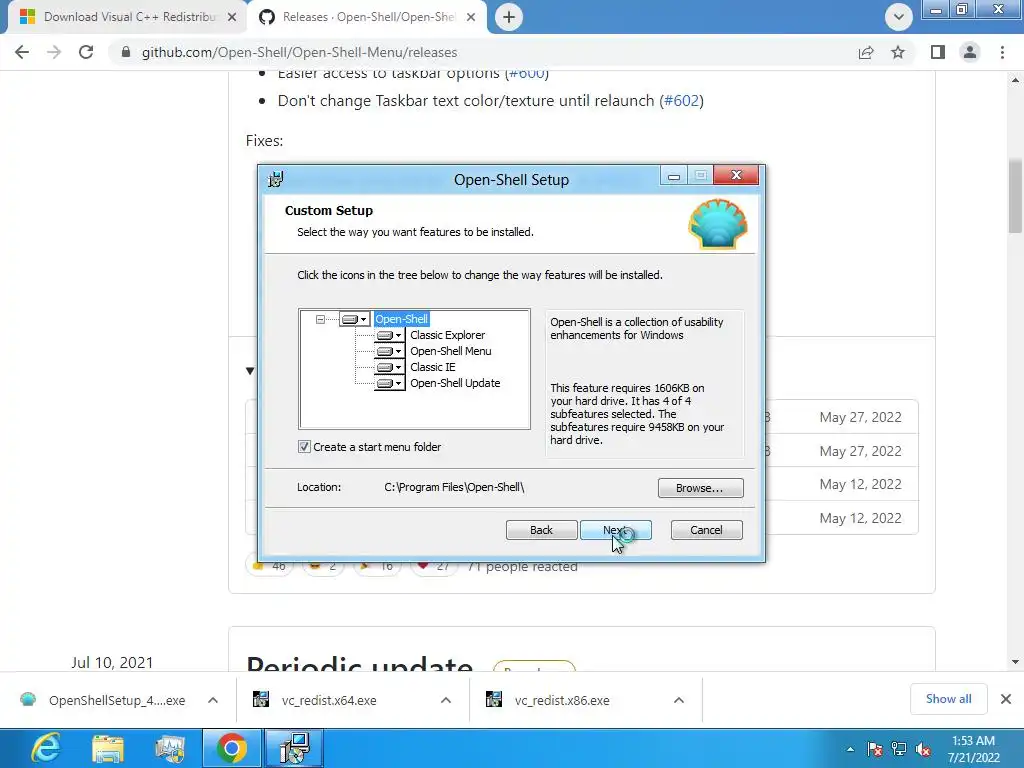Cancel the Open-Shell Setup
Viewport: 1024px width, 768px height.
pyautogui.click(x=706, y=530)
